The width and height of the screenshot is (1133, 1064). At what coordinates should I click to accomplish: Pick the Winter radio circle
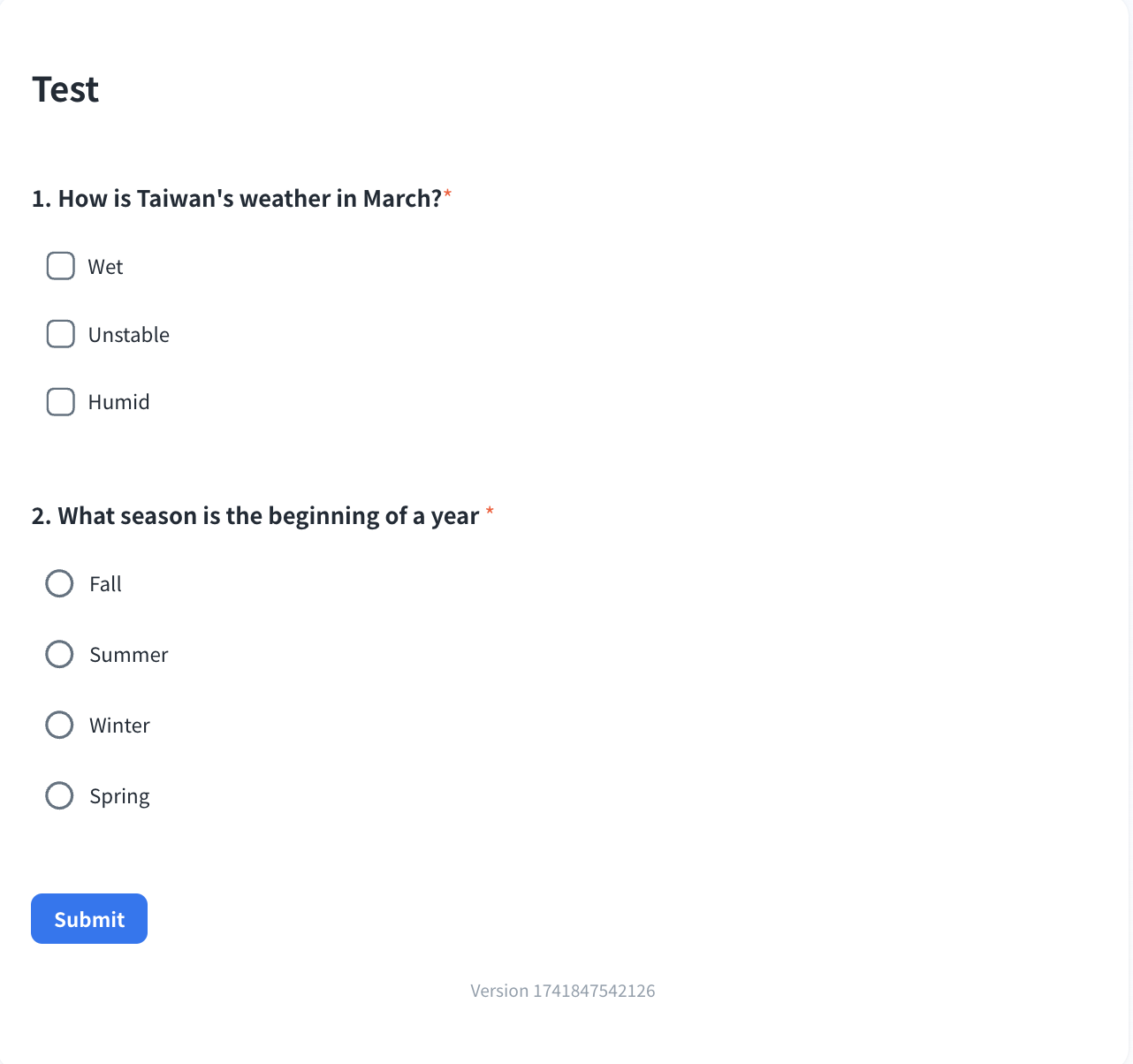[x=59, y=725]
